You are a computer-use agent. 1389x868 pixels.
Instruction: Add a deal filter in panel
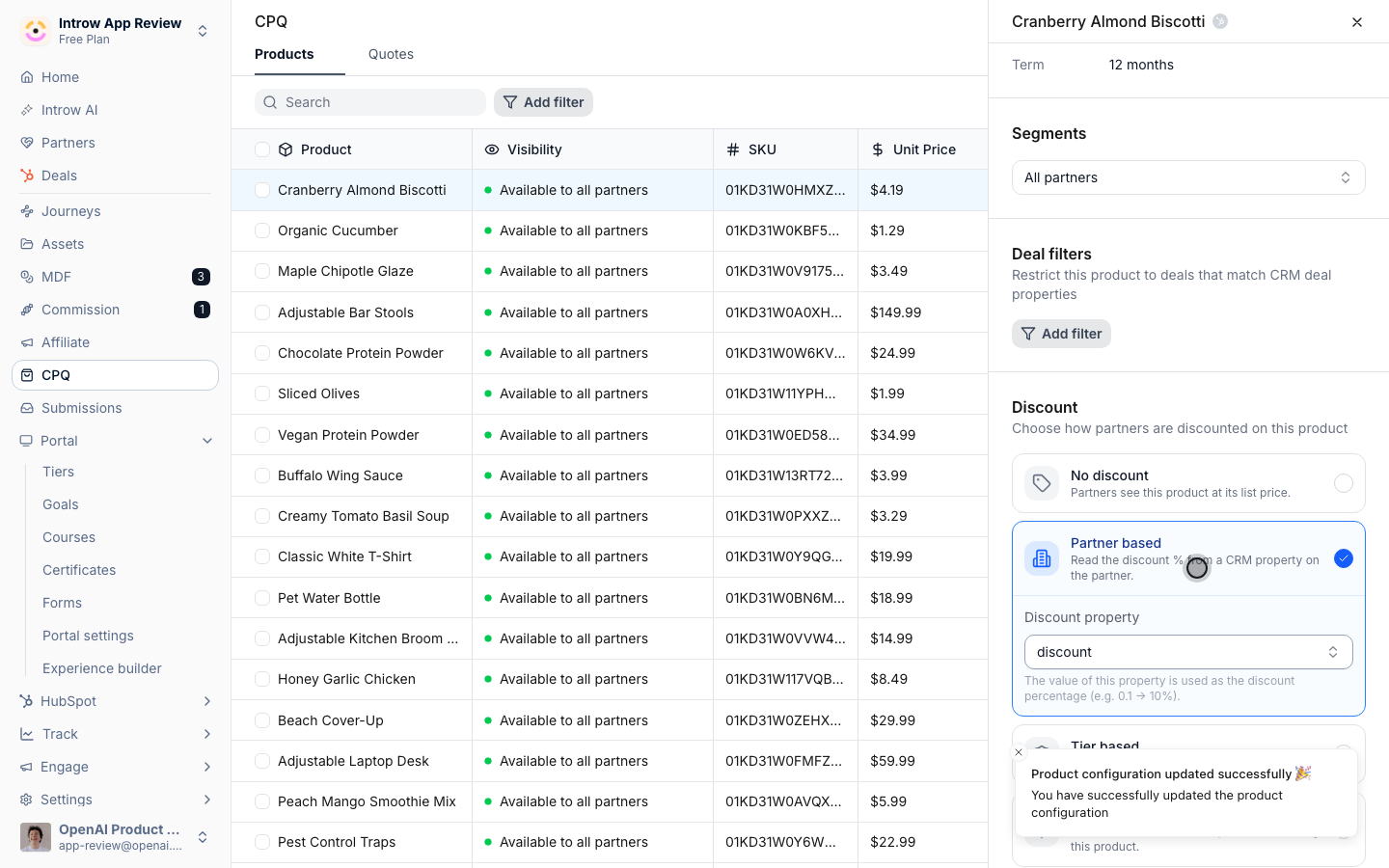tap(1061, 334)
